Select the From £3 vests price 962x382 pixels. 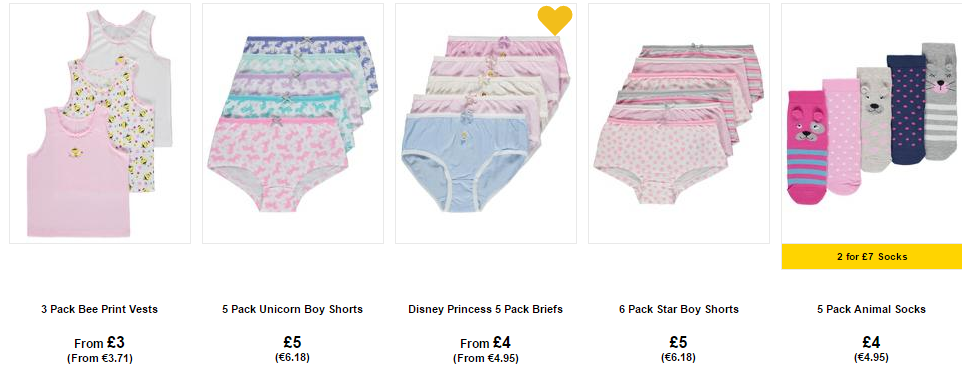[x=99, y=343]
